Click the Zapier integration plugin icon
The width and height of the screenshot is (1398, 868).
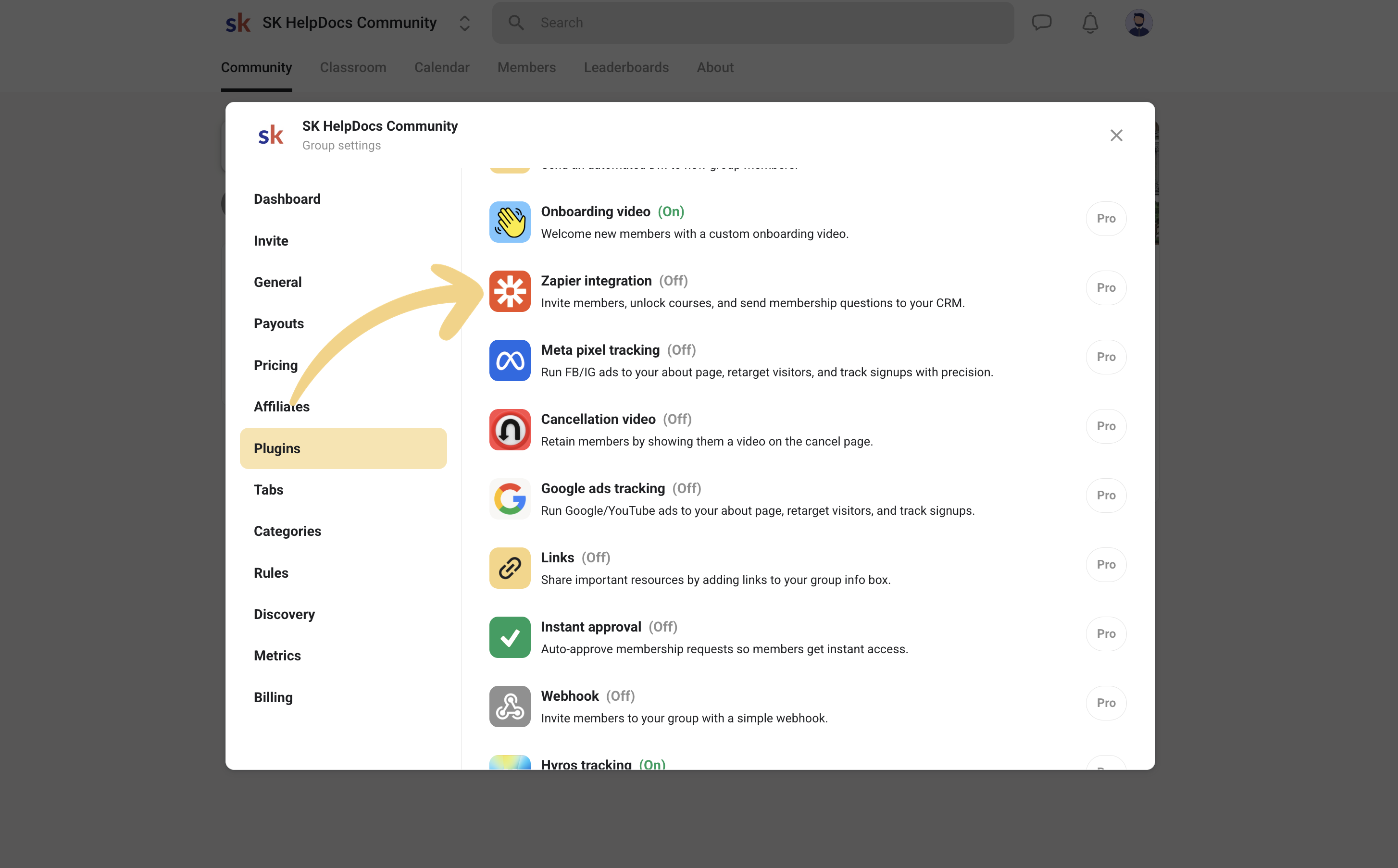coord(509,291)
